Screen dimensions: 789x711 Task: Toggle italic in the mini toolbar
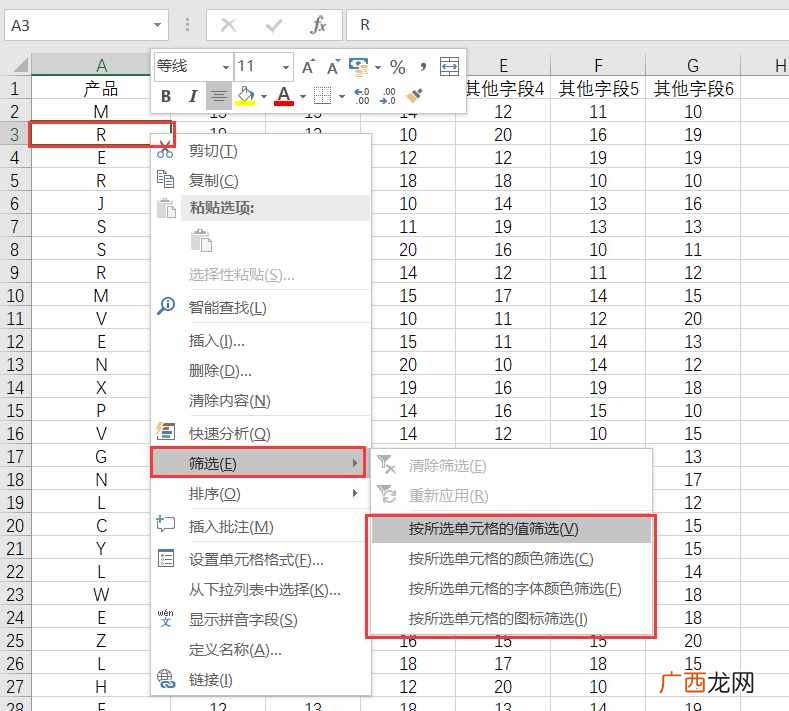193,96
